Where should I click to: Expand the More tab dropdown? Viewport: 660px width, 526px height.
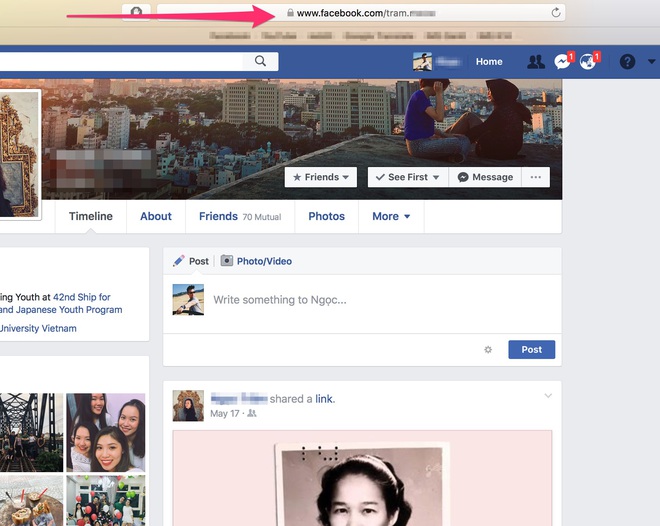pos(391,216)
